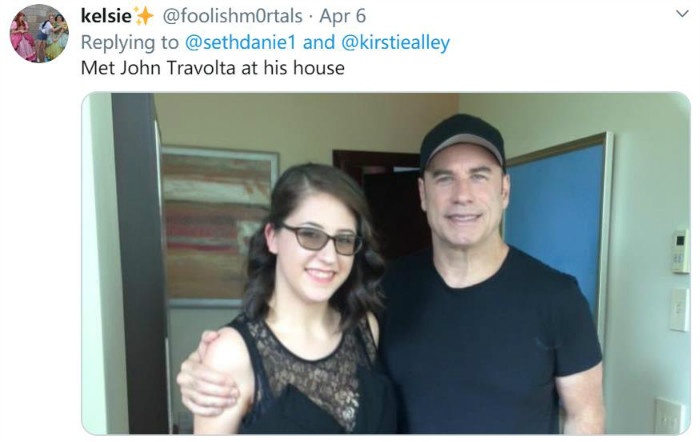Open the @sethdanie1 mention
This screenshot has height=442, width=700.
240,42
